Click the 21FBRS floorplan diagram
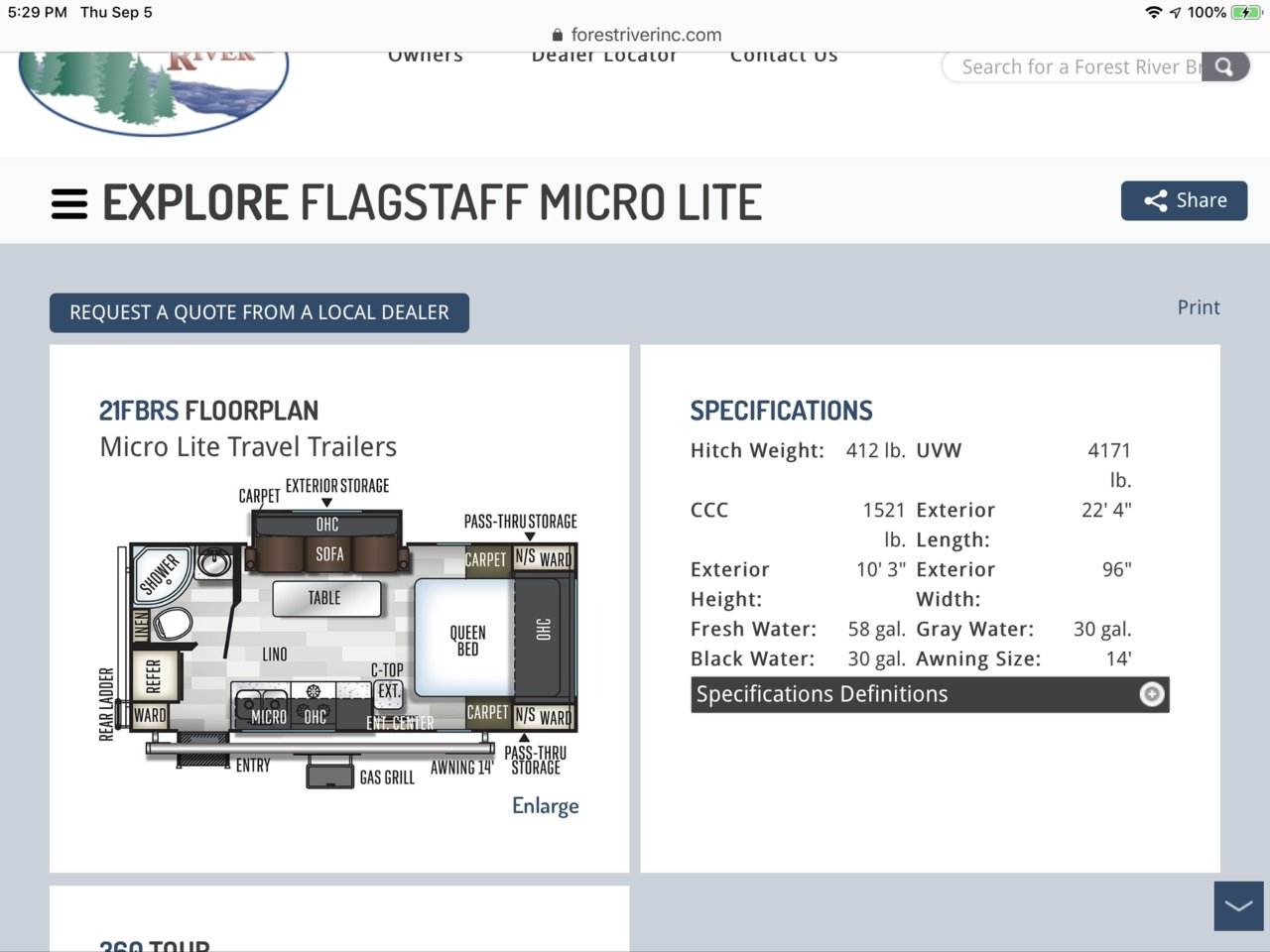Viewport: 1270px width, 952px height. tap(338, 635)
